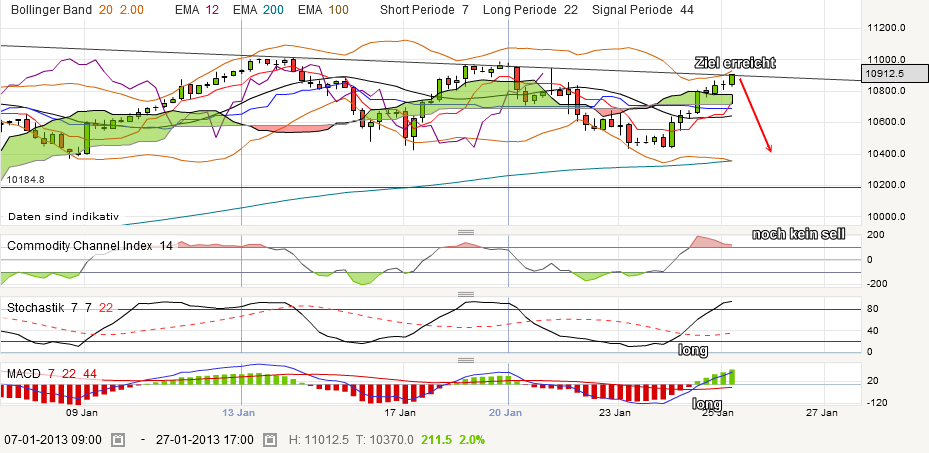
Task: Click the green change value 211.5
Action: [436, 440]
